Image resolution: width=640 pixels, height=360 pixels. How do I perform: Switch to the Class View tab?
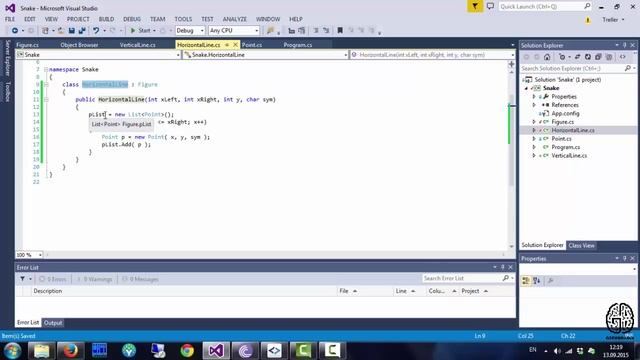[581, 245]
